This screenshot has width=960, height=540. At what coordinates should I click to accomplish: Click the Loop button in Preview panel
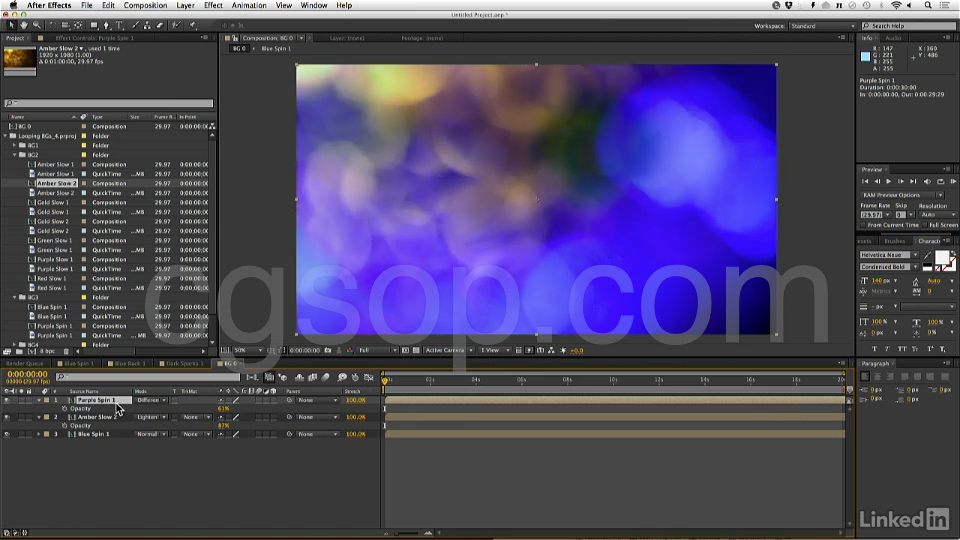click(940, 181)
